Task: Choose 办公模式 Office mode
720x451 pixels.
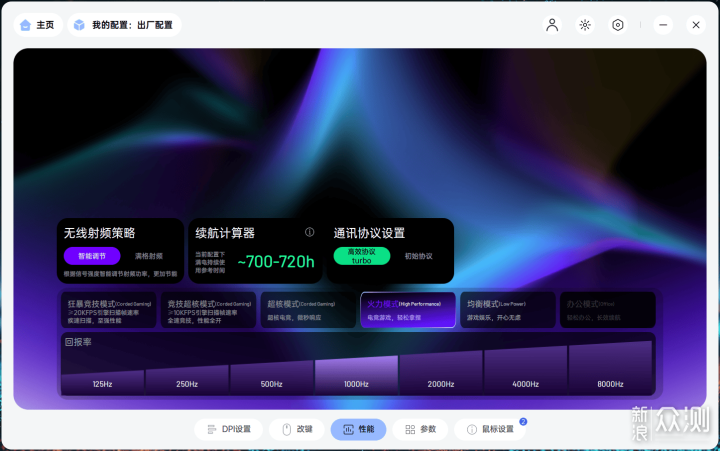Action: pos(608,310)
